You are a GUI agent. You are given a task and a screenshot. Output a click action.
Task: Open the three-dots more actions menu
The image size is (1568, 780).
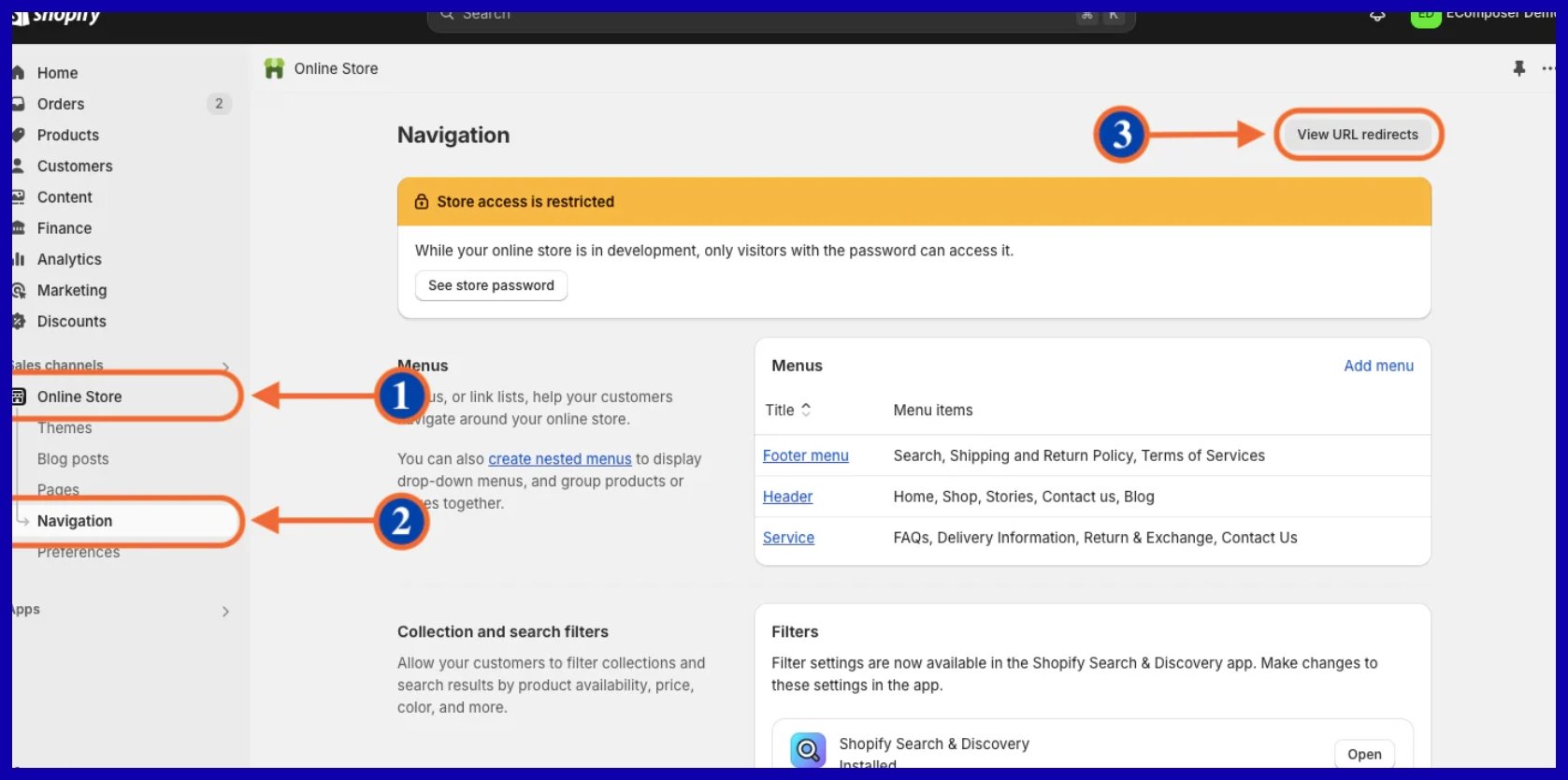point(1548,68)
